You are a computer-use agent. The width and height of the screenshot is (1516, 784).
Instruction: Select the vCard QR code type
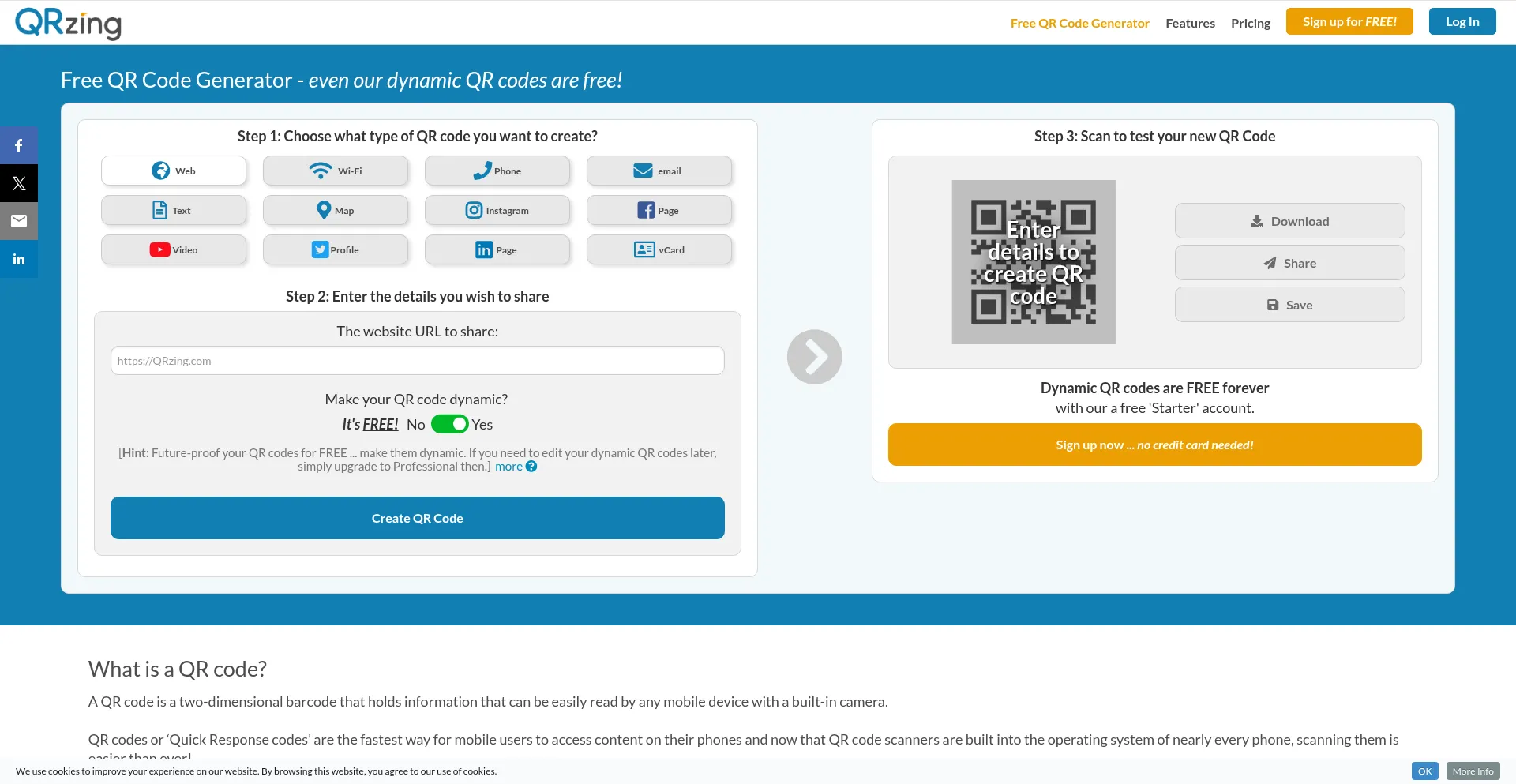(659, 249)
